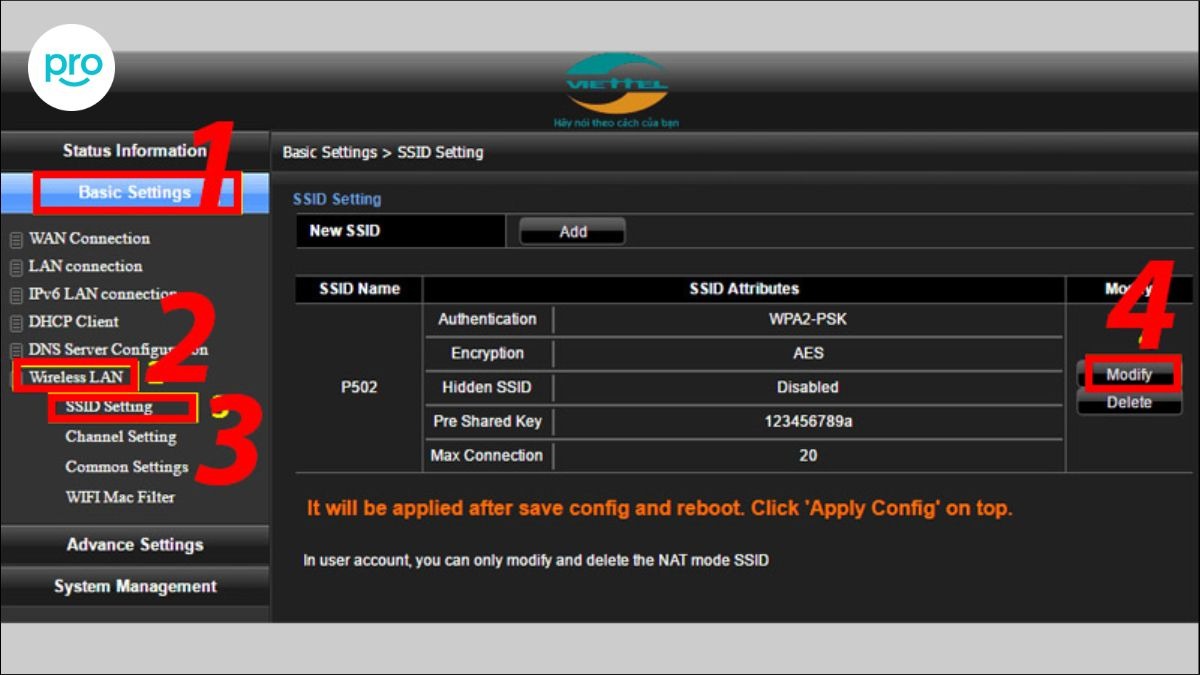Open Channel Setting submenu item
This screenshot has width=1200, height=675.
pos(121,437)
